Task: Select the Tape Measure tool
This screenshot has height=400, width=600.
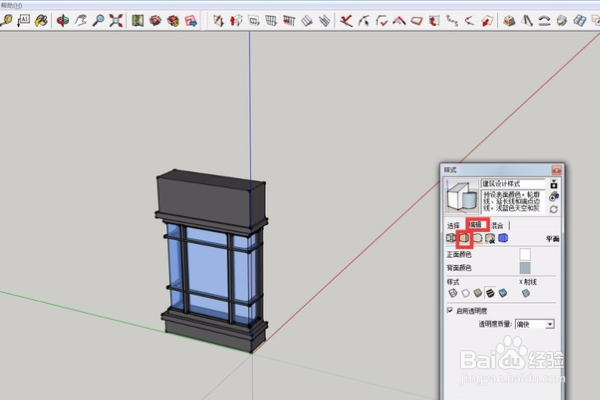Action: [7, 20]
